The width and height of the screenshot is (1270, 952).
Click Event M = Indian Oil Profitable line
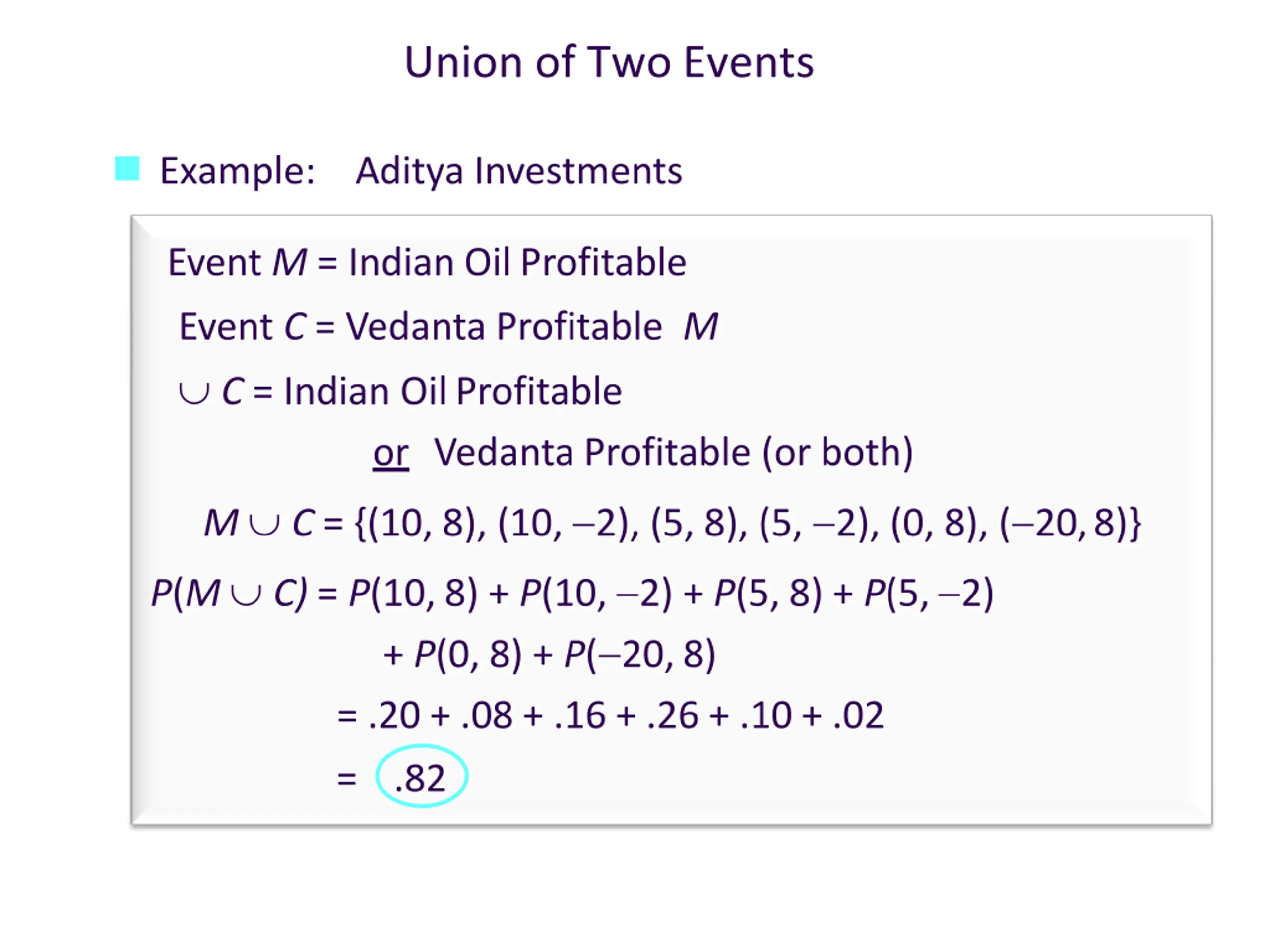click(427, 262)
